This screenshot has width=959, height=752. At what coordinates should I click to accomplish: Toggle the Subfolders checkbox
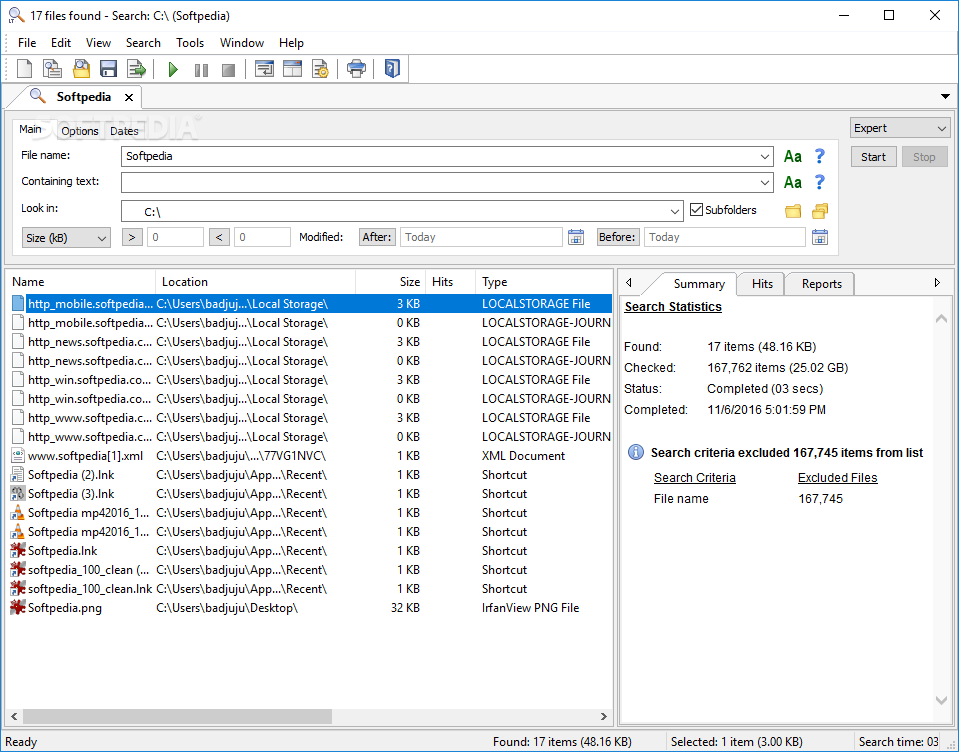(696, 210)
